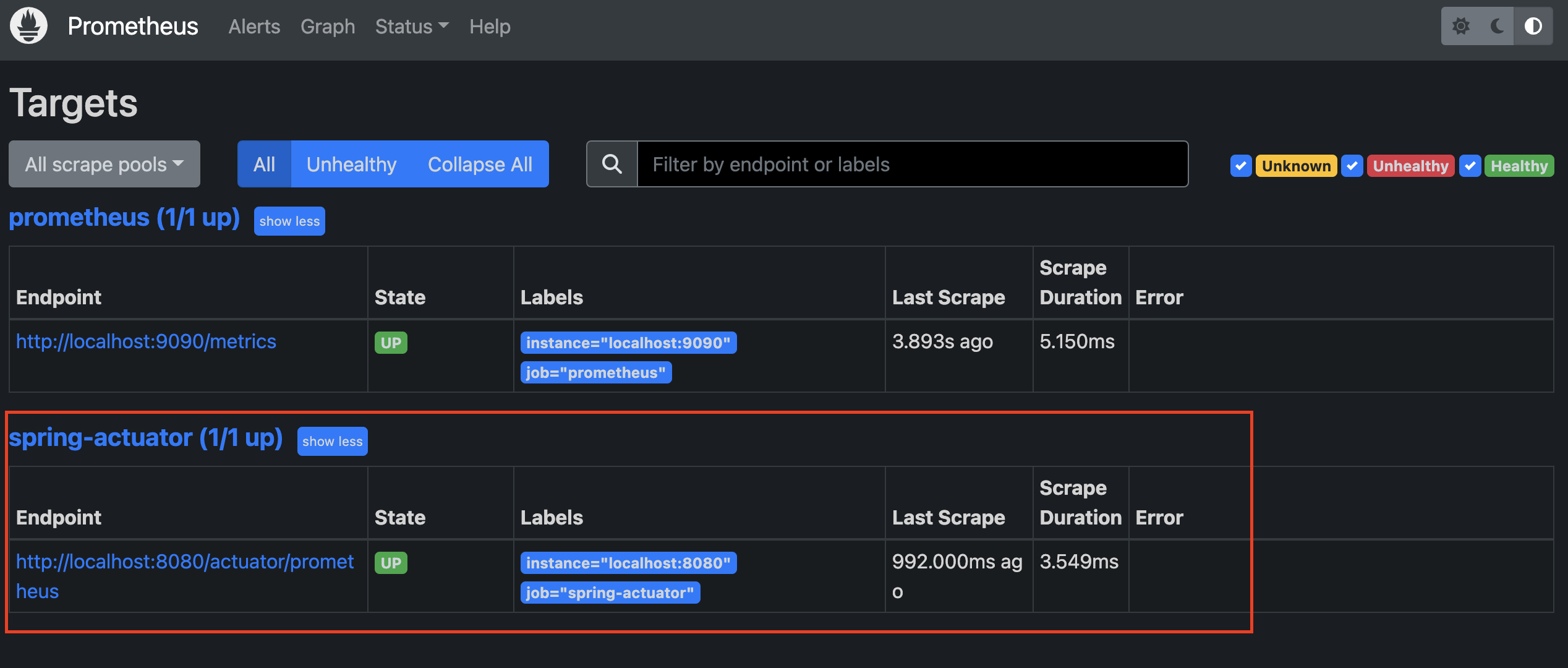Click the Collapse All button
This screenshot has width=1568, height=668.
pos(480,164)
